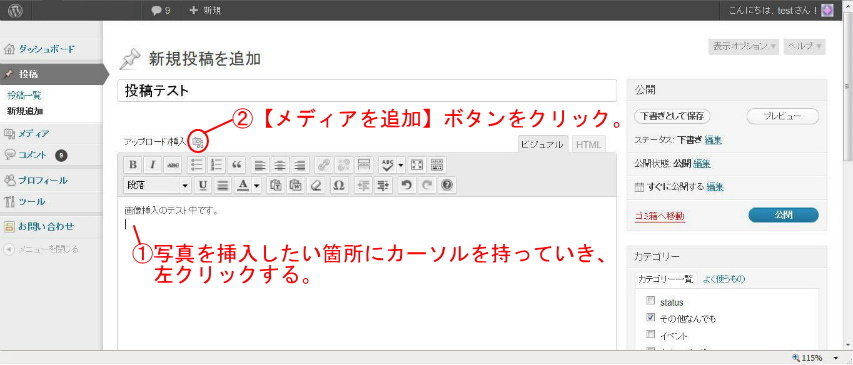The height and width of the screenshot is (365, 853).
Task: Apply blockquote formatting
Action: point(237,164)
